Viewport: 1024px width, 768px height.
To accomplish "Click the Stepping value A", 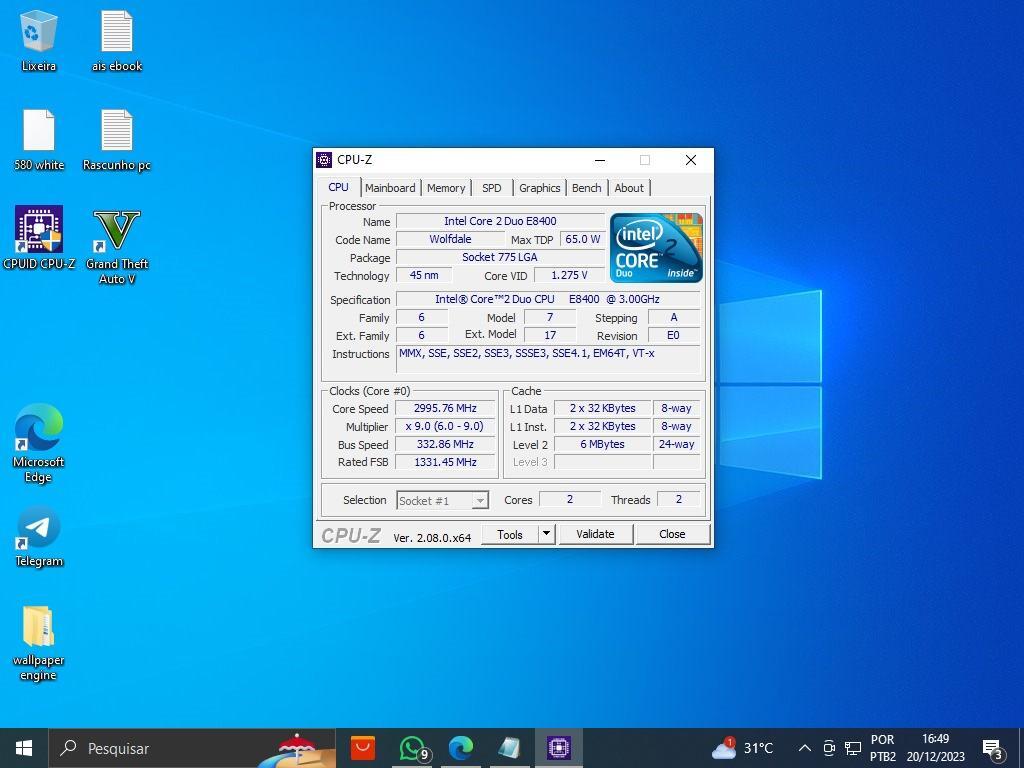I will 673,317.
